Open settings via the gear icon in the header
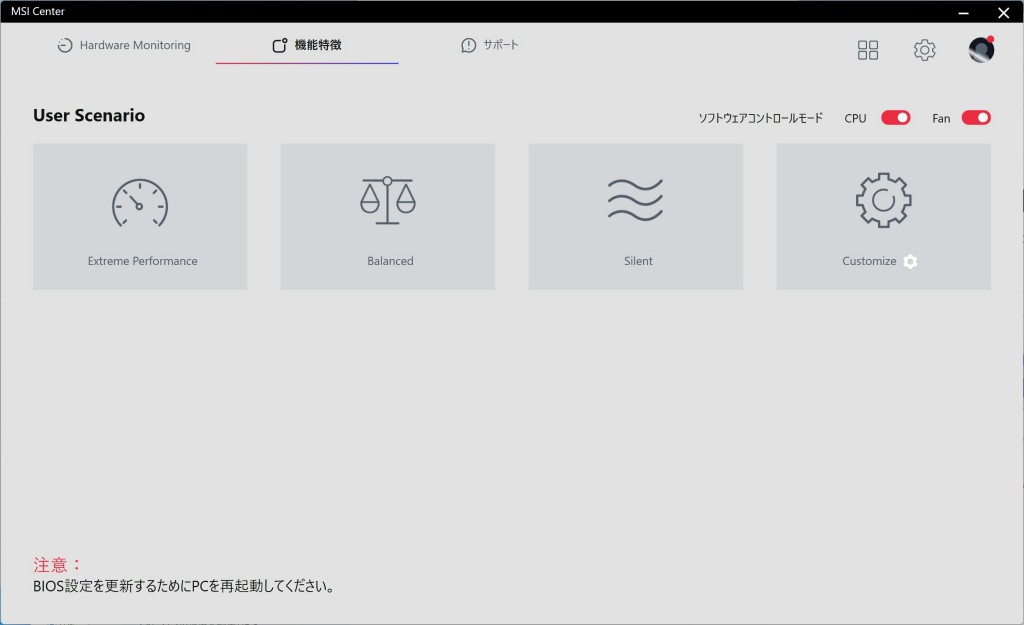The image size is (1024, 625). (x=924, y=50)
